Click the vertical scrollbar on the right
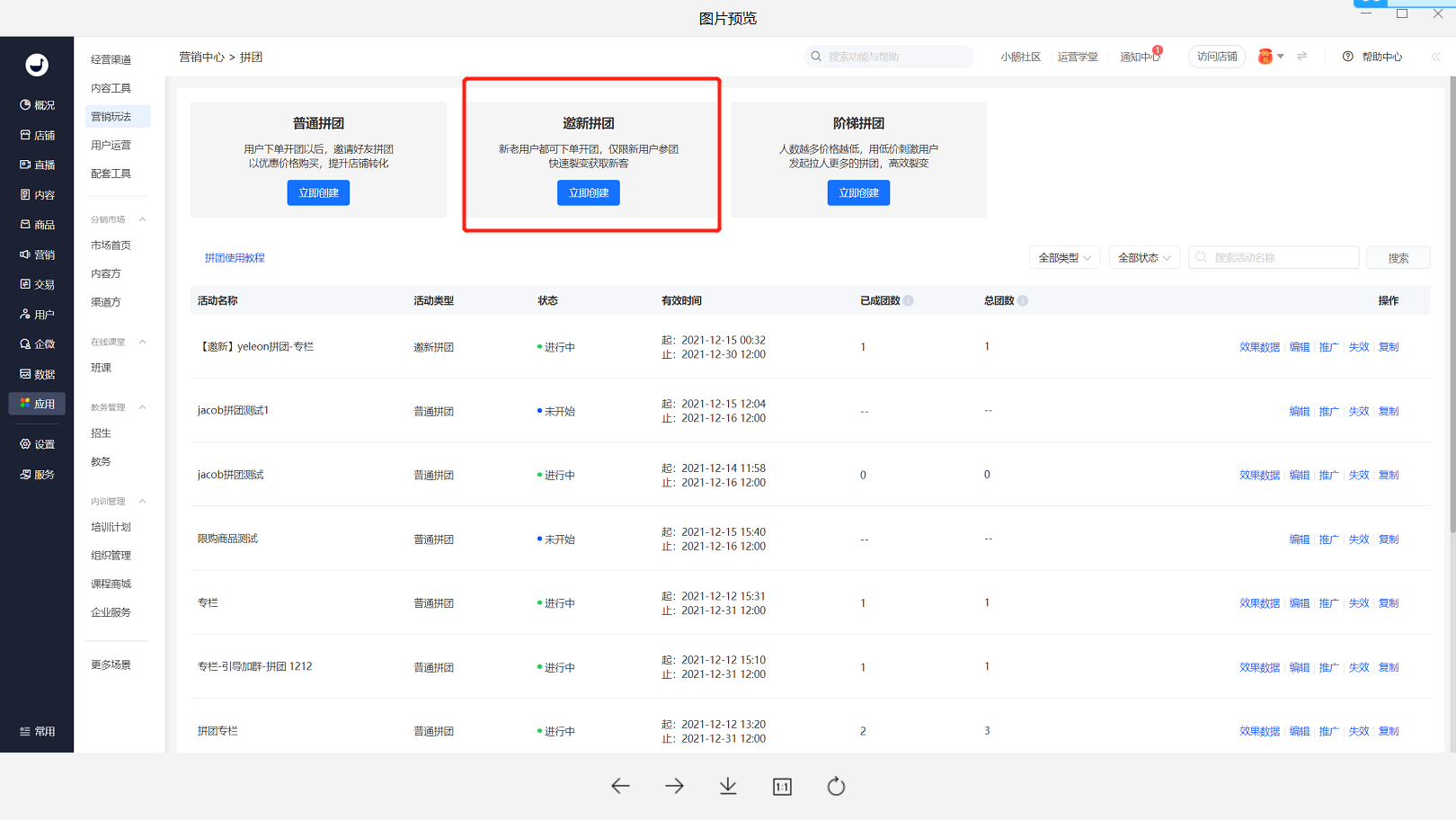Image resolution: width=1456 pixels, height=820 pixels. tap(1452, 306)
